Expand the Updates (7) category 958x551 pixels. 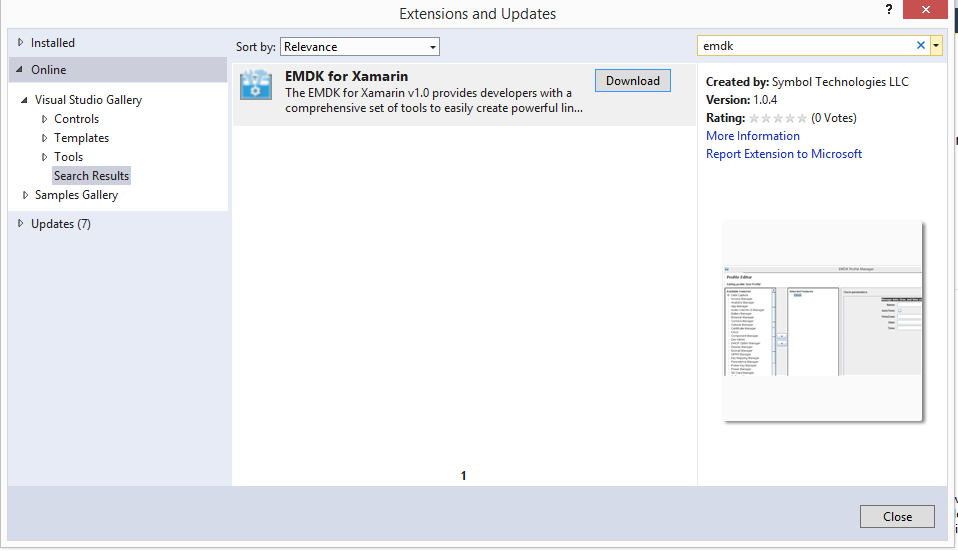click(20, 224)
